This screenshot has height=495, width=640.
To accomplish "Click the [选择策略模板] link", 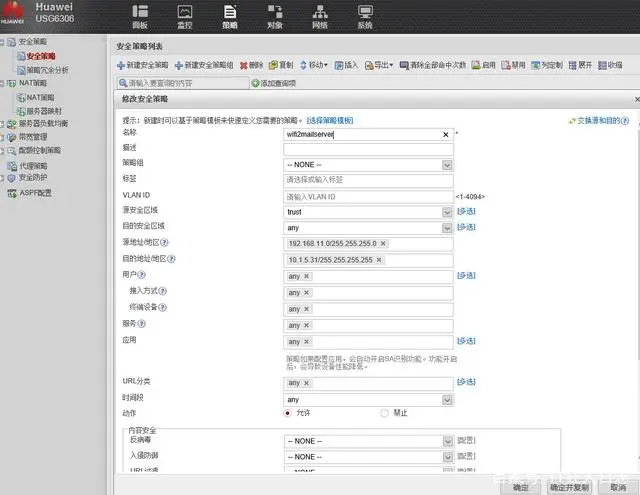I will pos(330,120).
